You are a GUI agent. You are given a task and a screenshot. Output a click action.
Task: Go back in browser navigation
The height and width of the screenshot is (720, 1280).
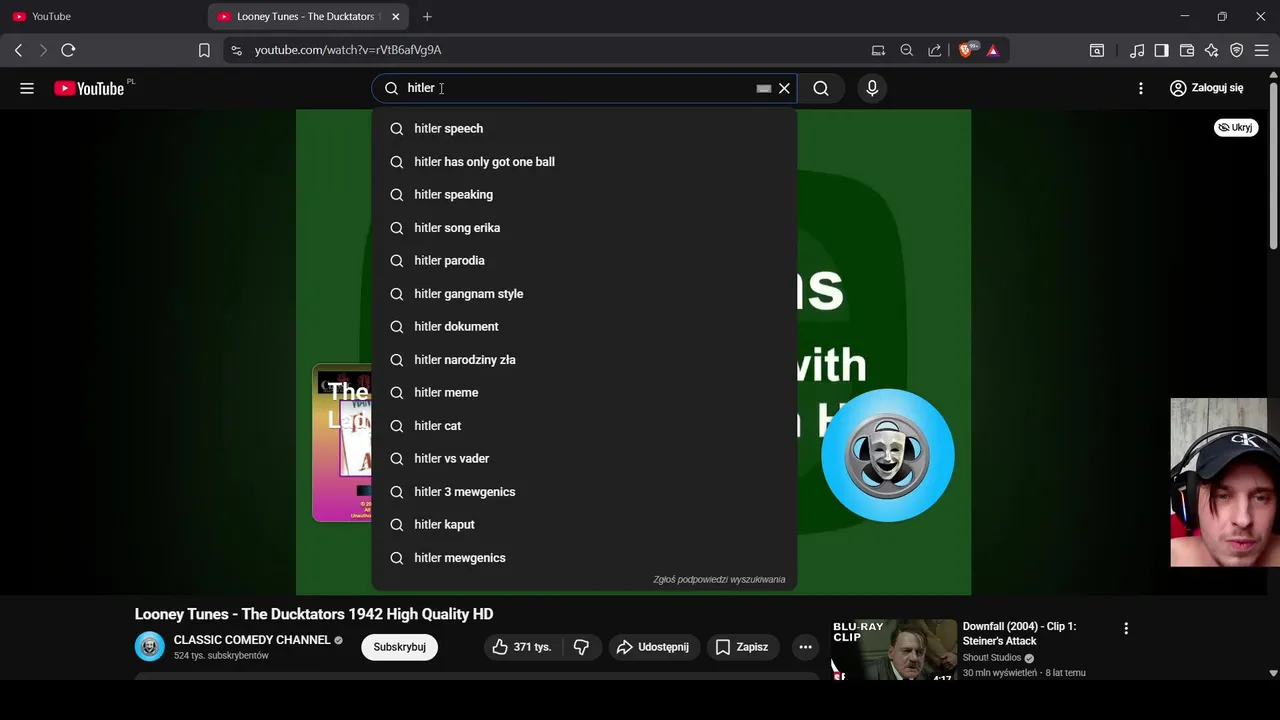point(18,50)
